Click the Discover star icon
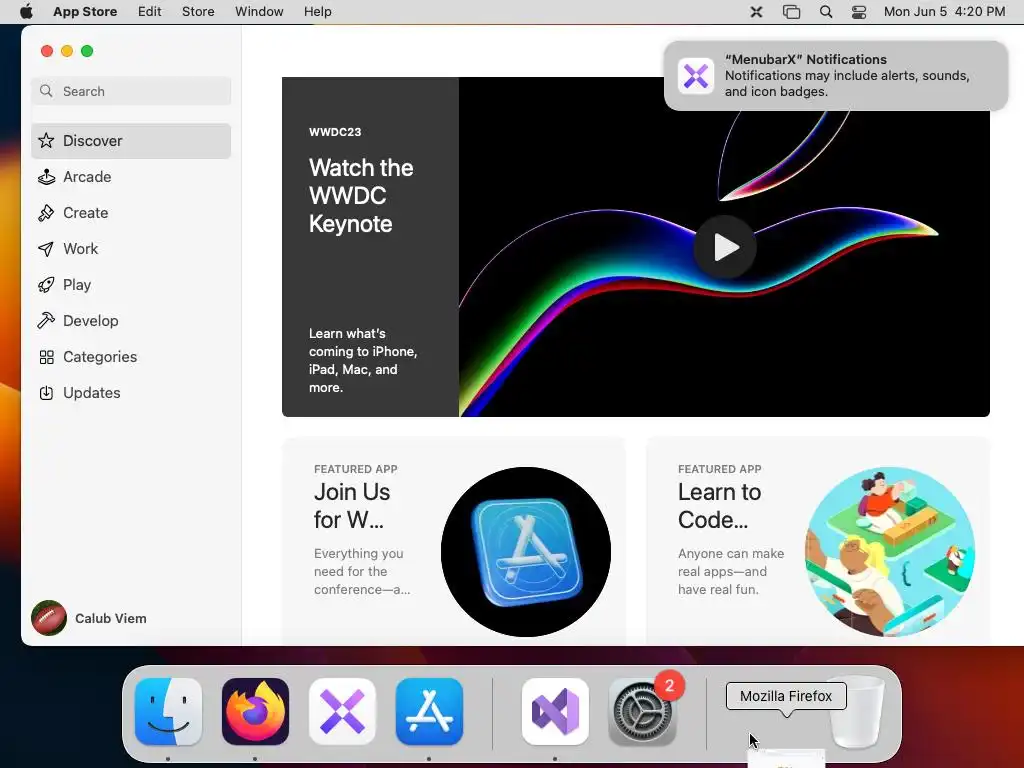 point(46,140)
